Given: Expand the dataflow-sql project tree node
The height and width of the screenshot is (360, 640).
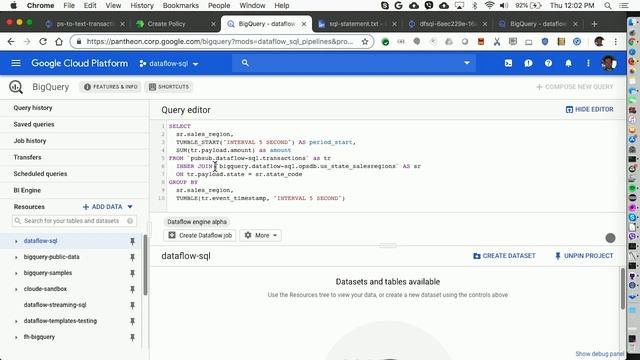Looking at the screenshot, I should coord(16,241).
